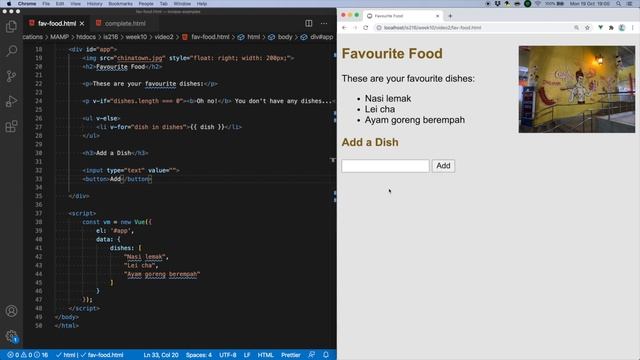The height and width of the screenshot is (360, 640).
Task: Click Prettier in the status bar
Action: 291,355
